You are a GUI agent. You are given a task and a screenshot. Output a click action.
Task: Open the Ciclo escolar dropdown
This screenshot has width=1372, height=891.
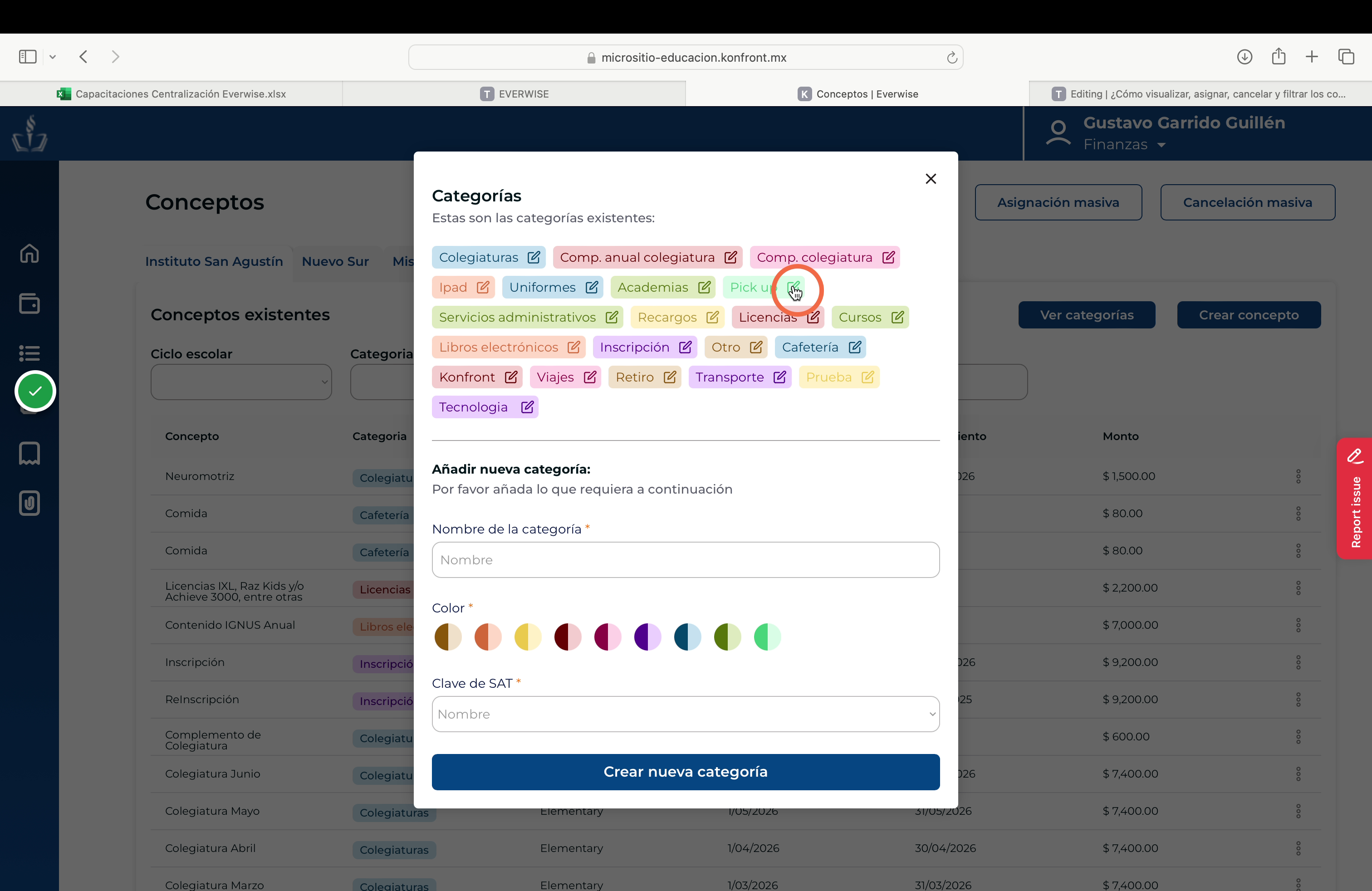tap(241, 382)
